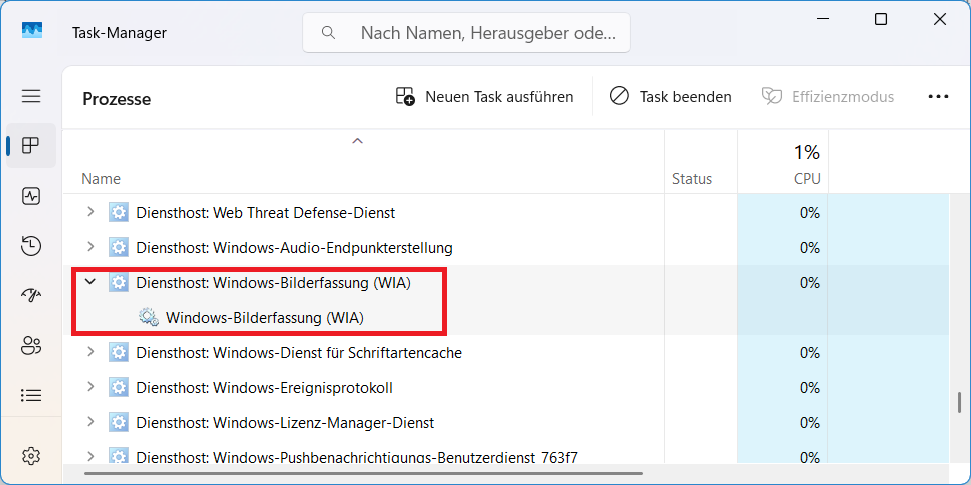Select Diensthost: Windows-Bilderfassung (WIA) text
The height and width of the screenshot is (485, 971).
point(274,282)
